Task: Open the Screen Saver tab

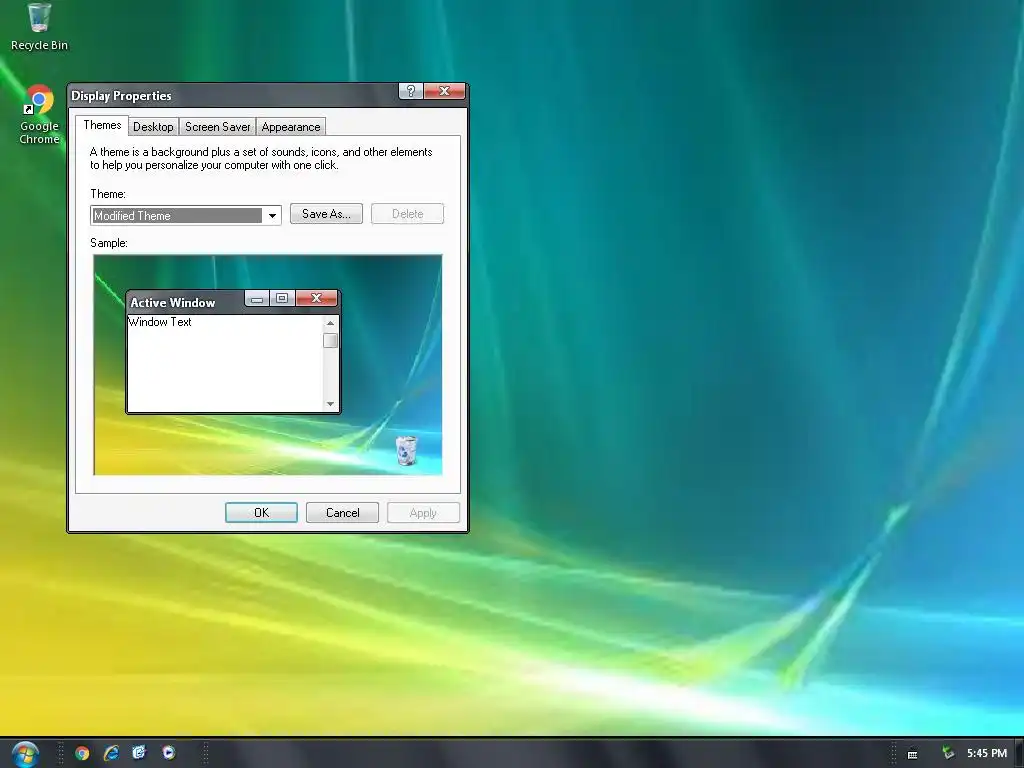Action: click(x=217, y=127)
